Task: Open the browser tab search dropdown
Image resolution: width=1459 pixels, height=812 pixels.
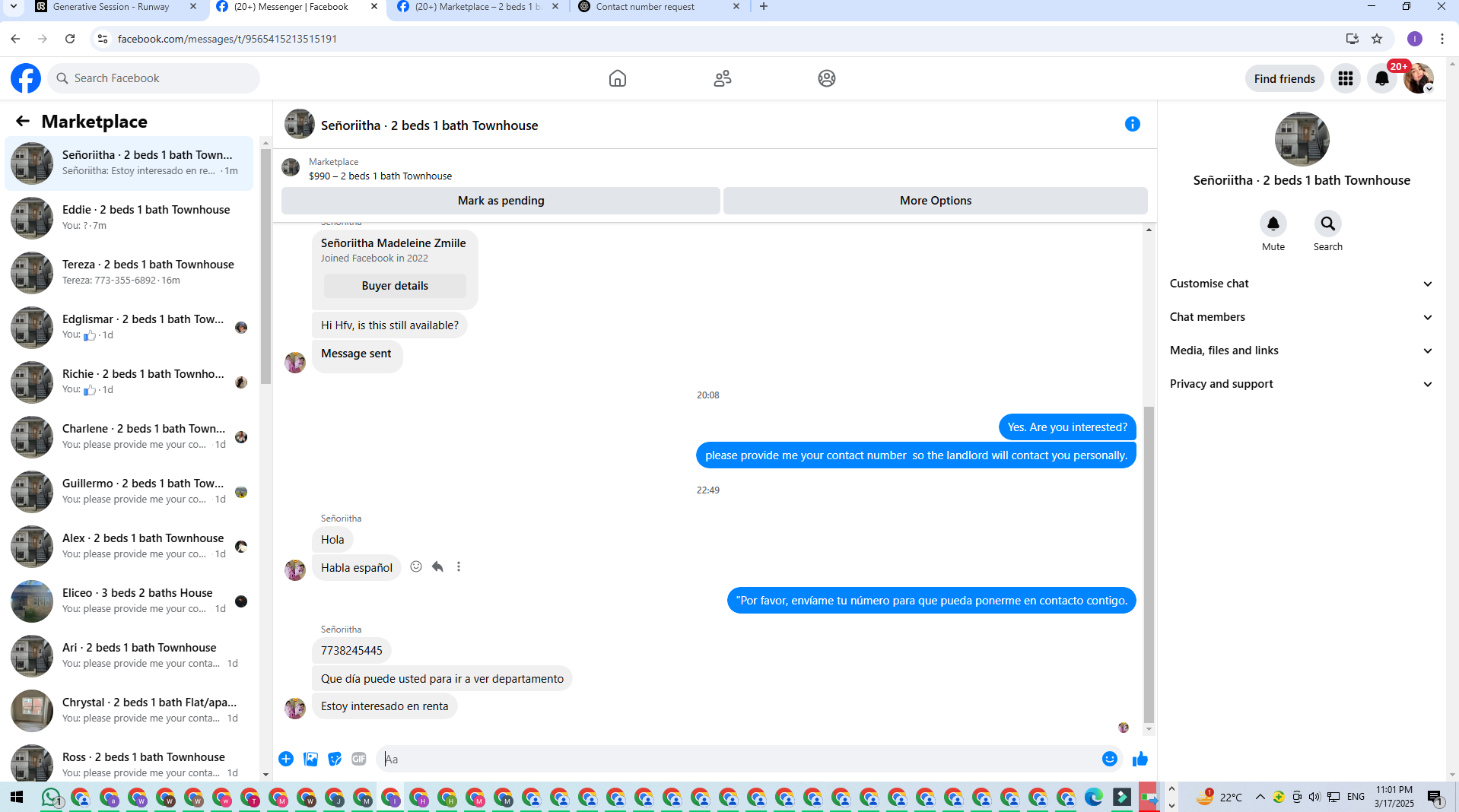Action: tap(14, 7)
